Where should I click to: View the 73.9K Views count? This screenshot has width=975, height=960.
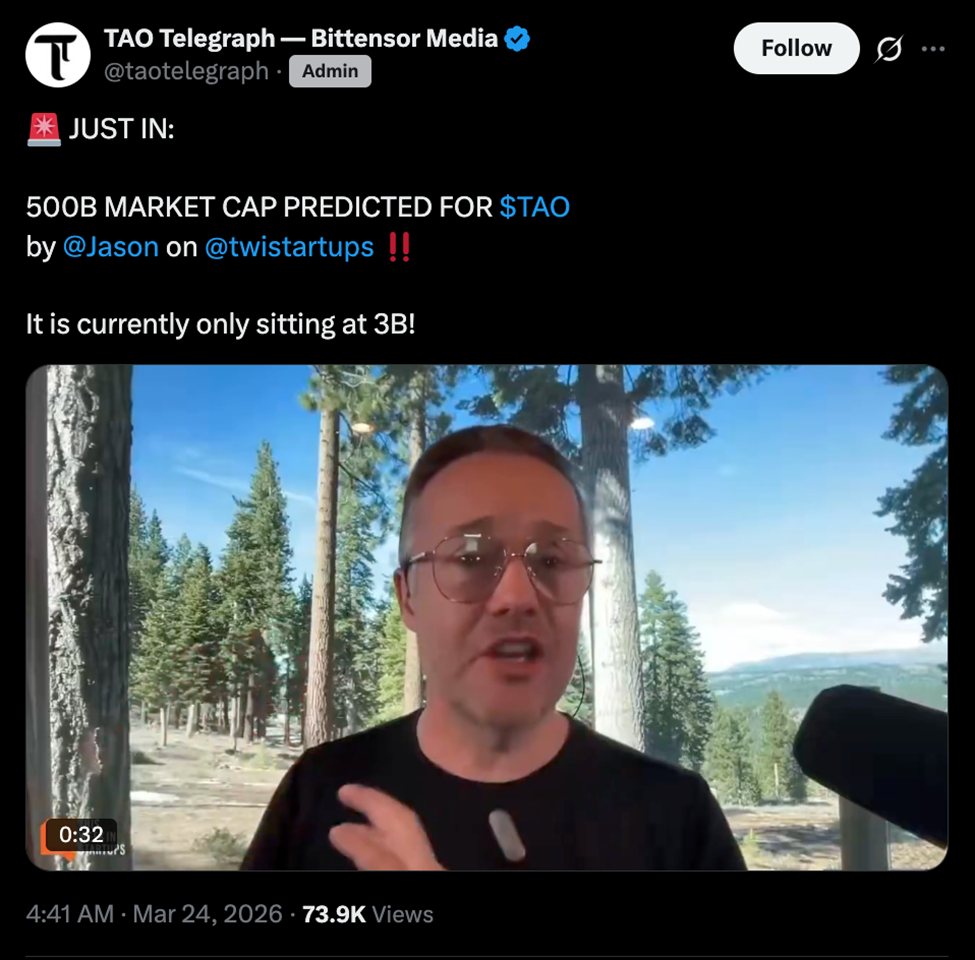[x=367, y=914]
